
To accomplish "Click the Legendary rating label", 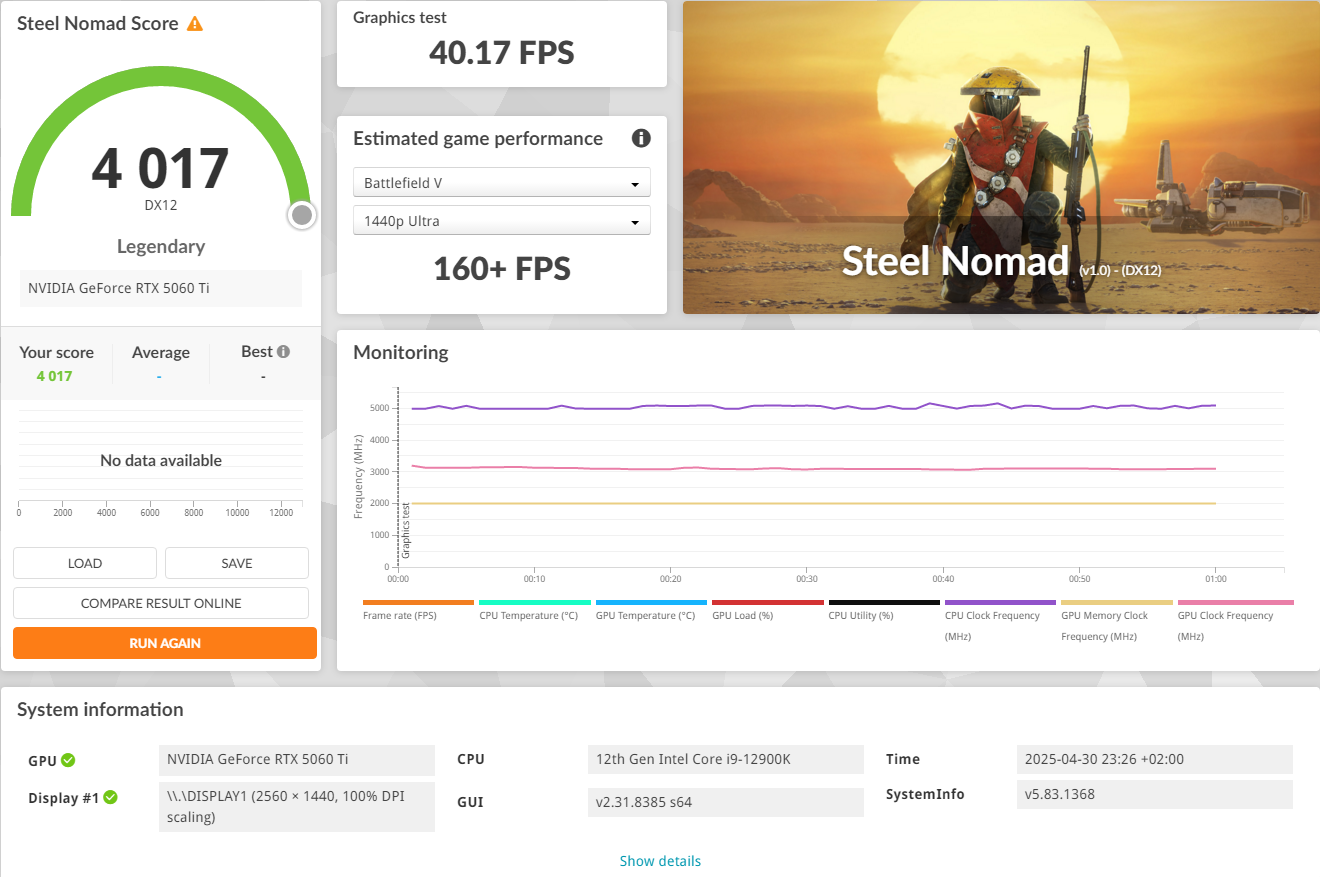I will pos(161,246).
